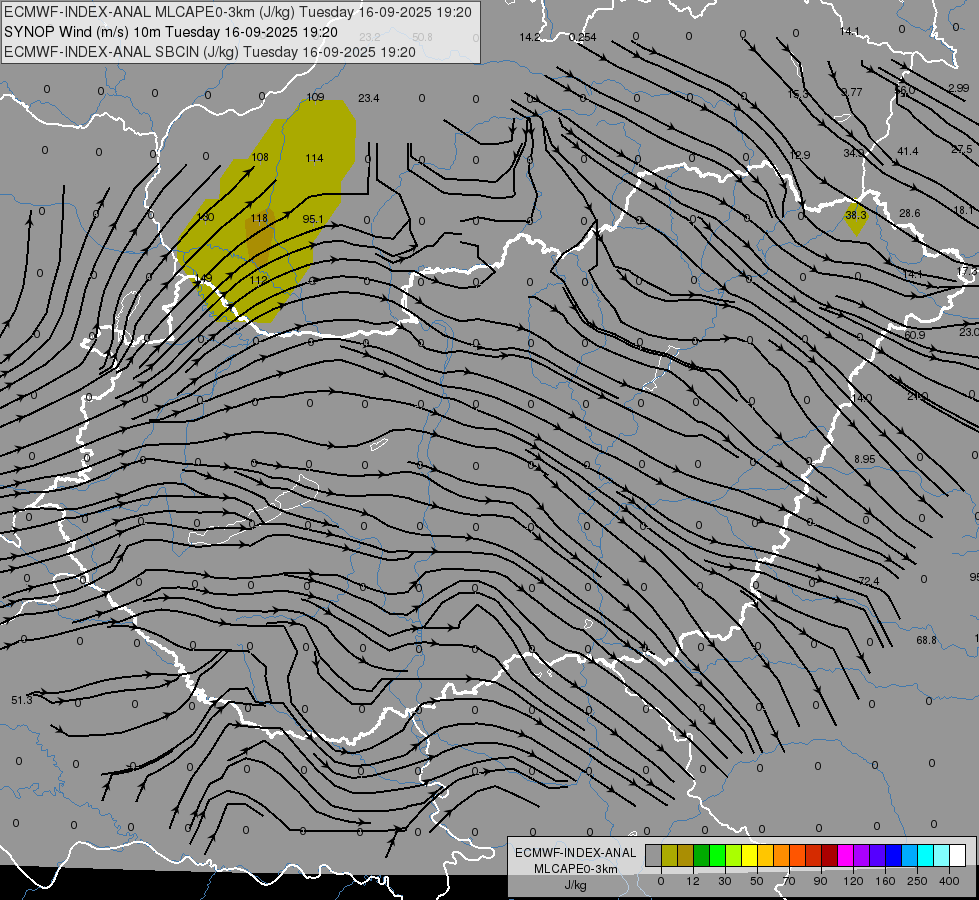
Task: Click the map value 9.77
Action: pos(852,92)
